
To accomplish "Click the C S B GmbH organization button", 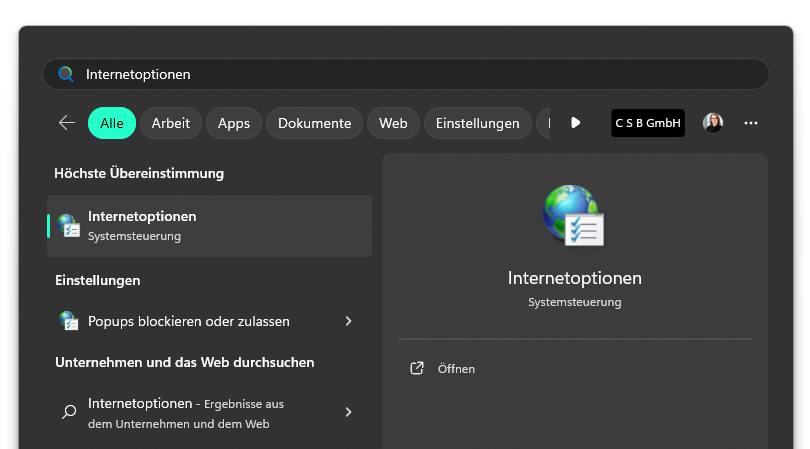I will point(648,123).
